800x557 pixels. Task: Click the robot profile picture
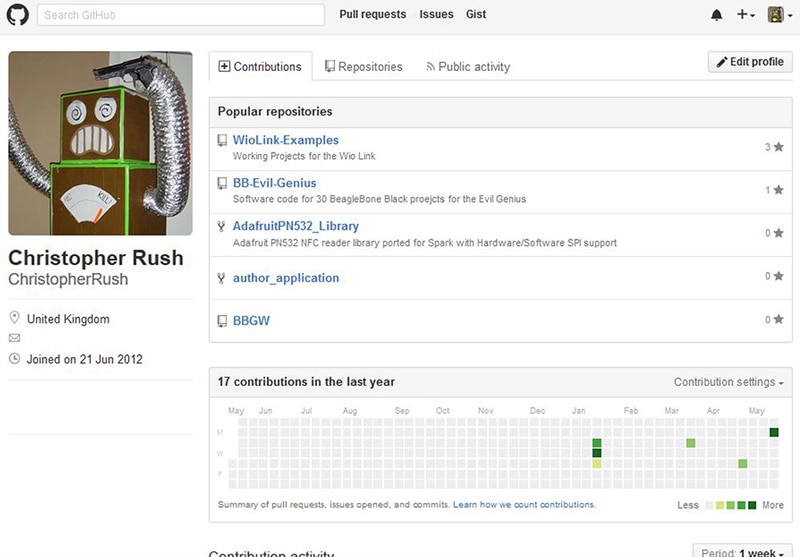pos(100,144)
